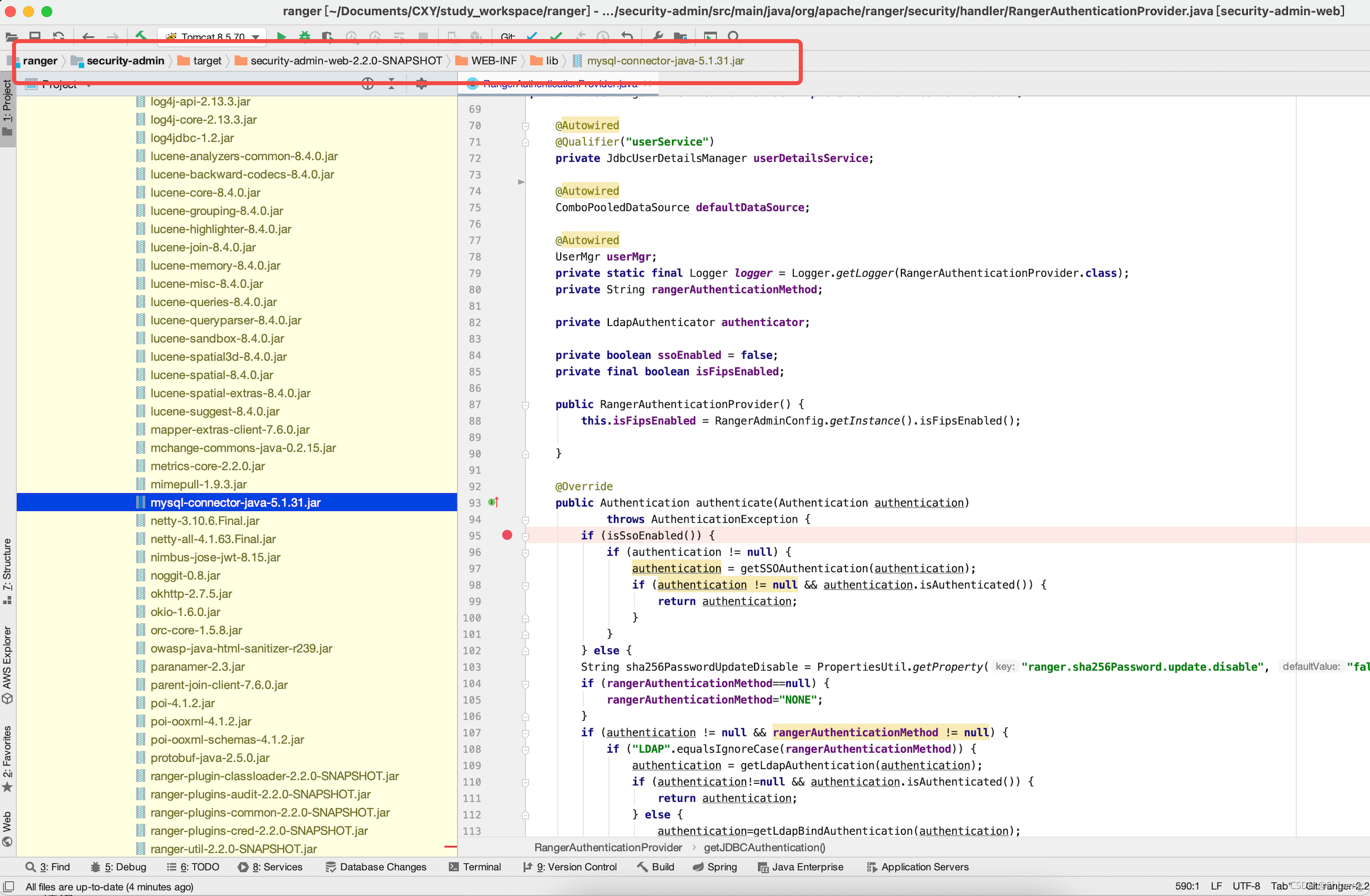Image resolution: width=1370 pixels, height=896 pixels.
Task: Click the Git commit green checkmark
Action: point(556,37)
